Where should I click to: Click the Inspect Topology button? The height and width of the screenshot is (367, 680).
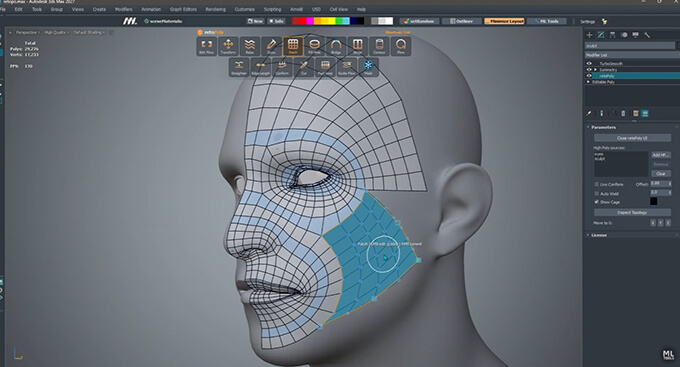(632, 213)
